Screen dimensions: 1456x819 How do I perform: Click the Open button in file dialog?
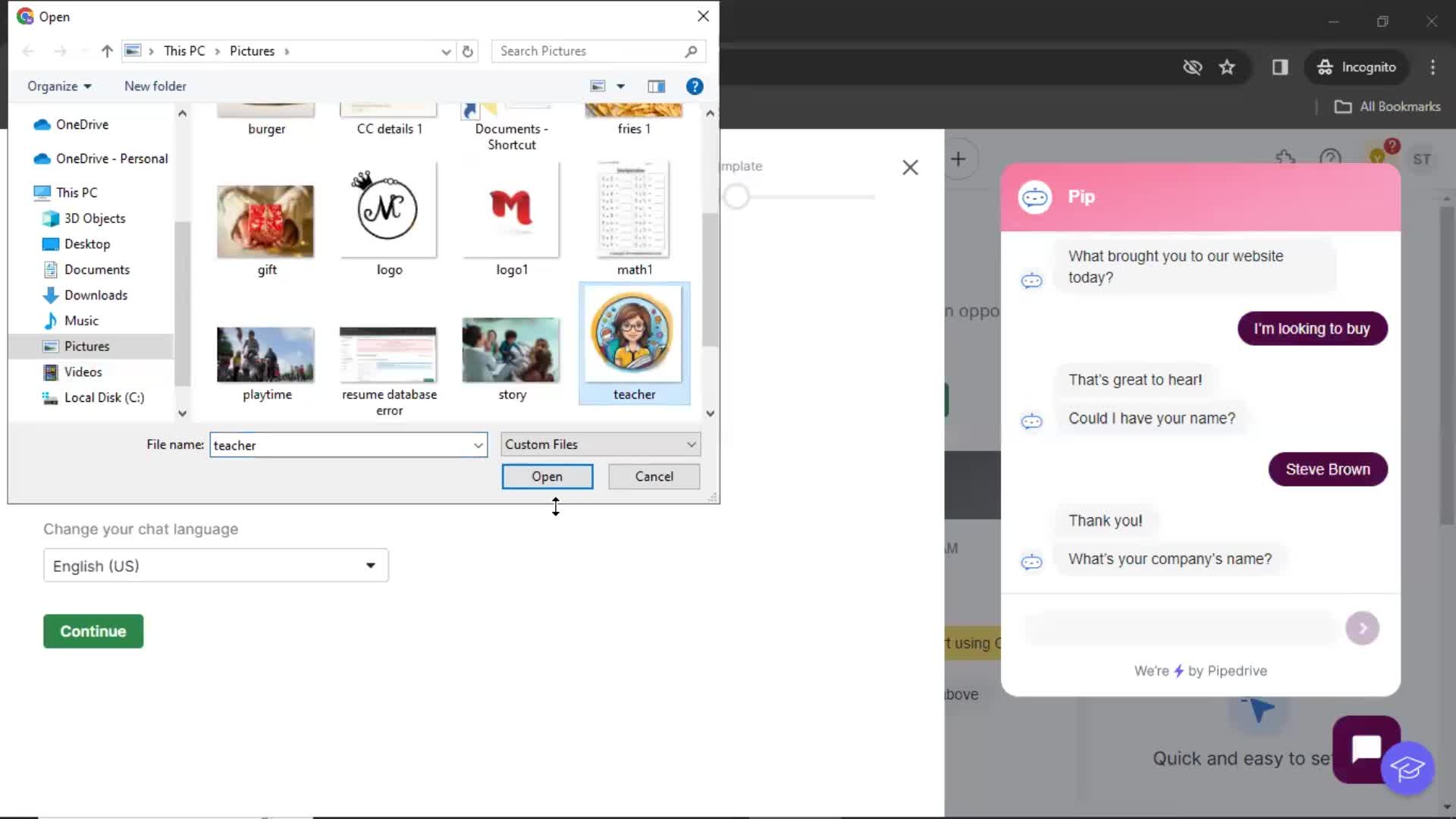(x=548, y=477)
